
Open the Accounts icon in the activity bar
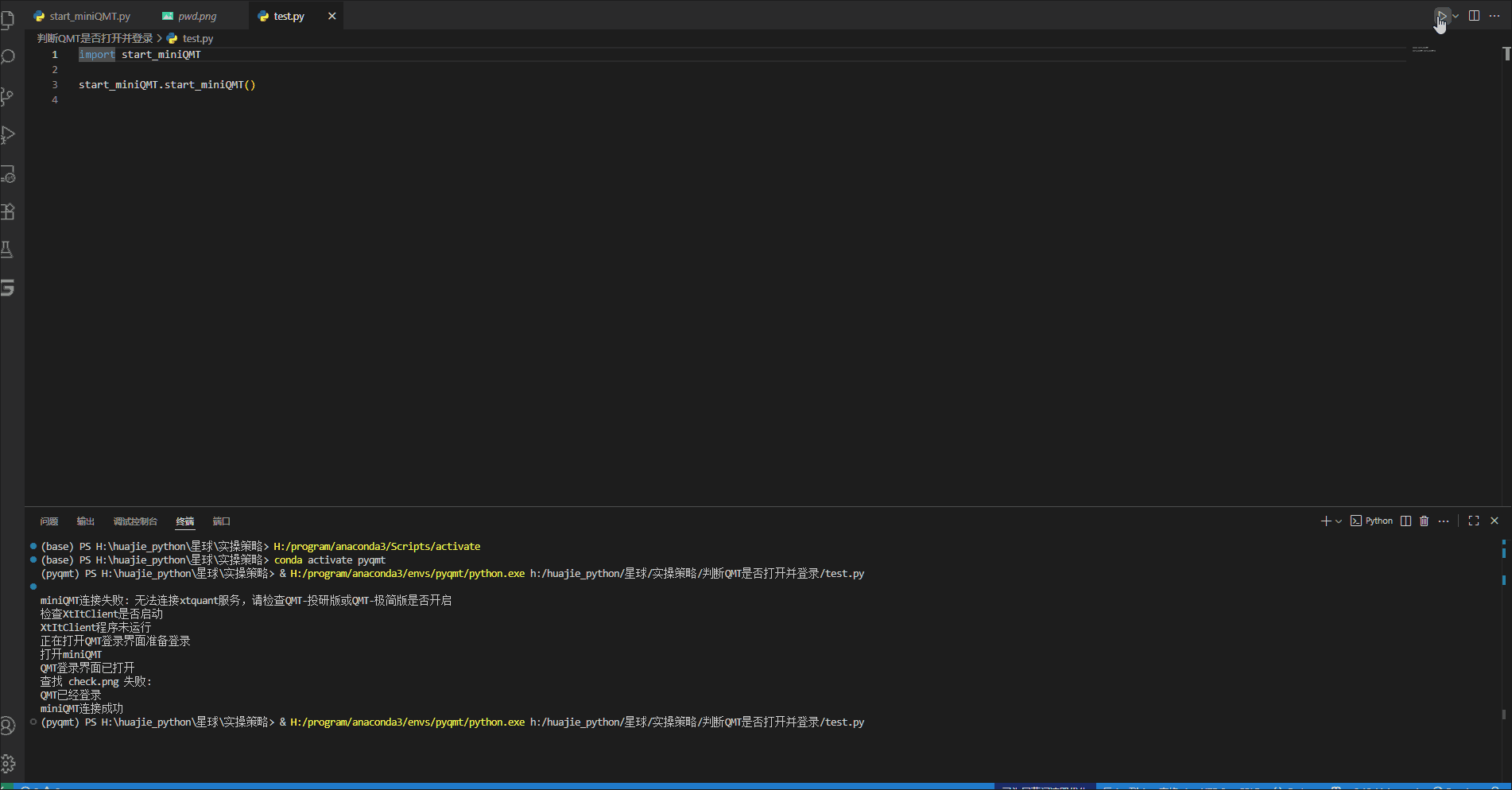click(9, 725)
